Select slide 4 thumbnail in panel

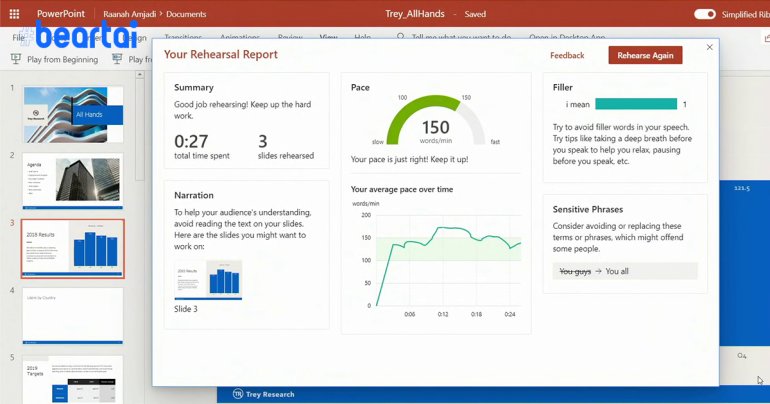coord(72,314)
